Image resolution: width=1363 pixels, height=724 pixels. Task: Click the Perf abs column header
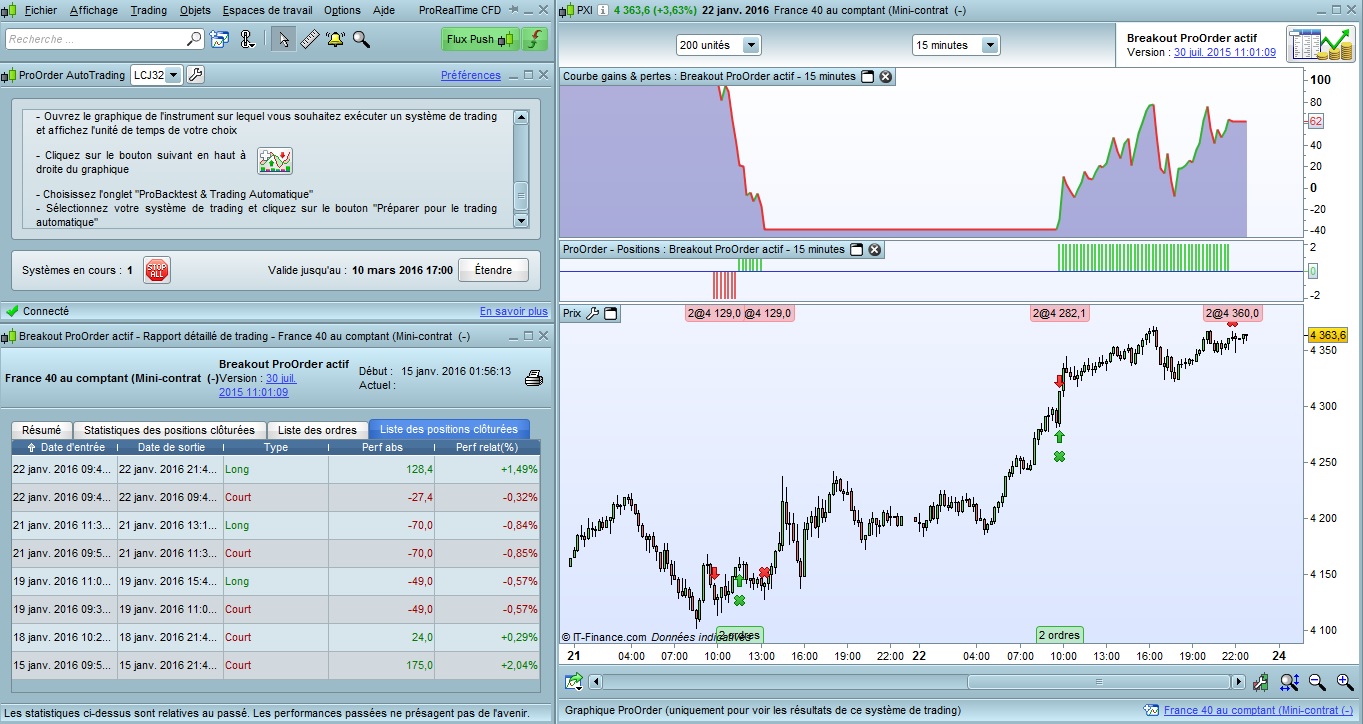pos(382,447)
